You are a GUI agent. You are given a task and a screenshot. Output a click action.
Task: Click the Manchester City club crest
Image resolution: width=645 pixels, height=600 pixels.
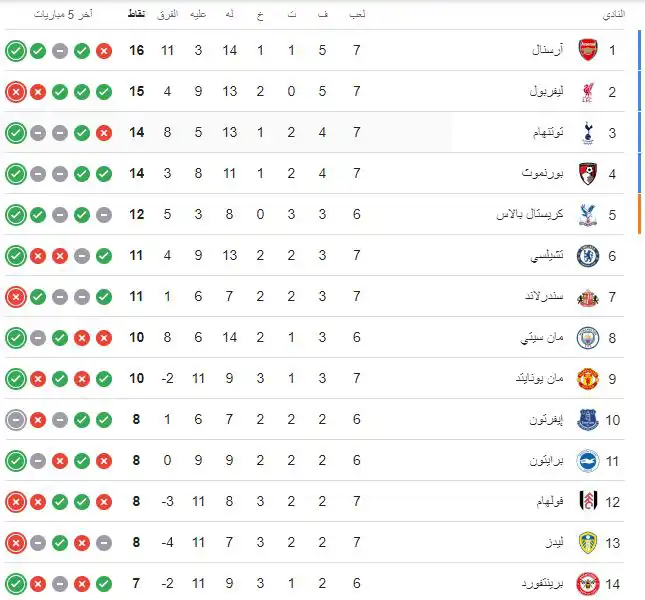(x=587, y=337)
